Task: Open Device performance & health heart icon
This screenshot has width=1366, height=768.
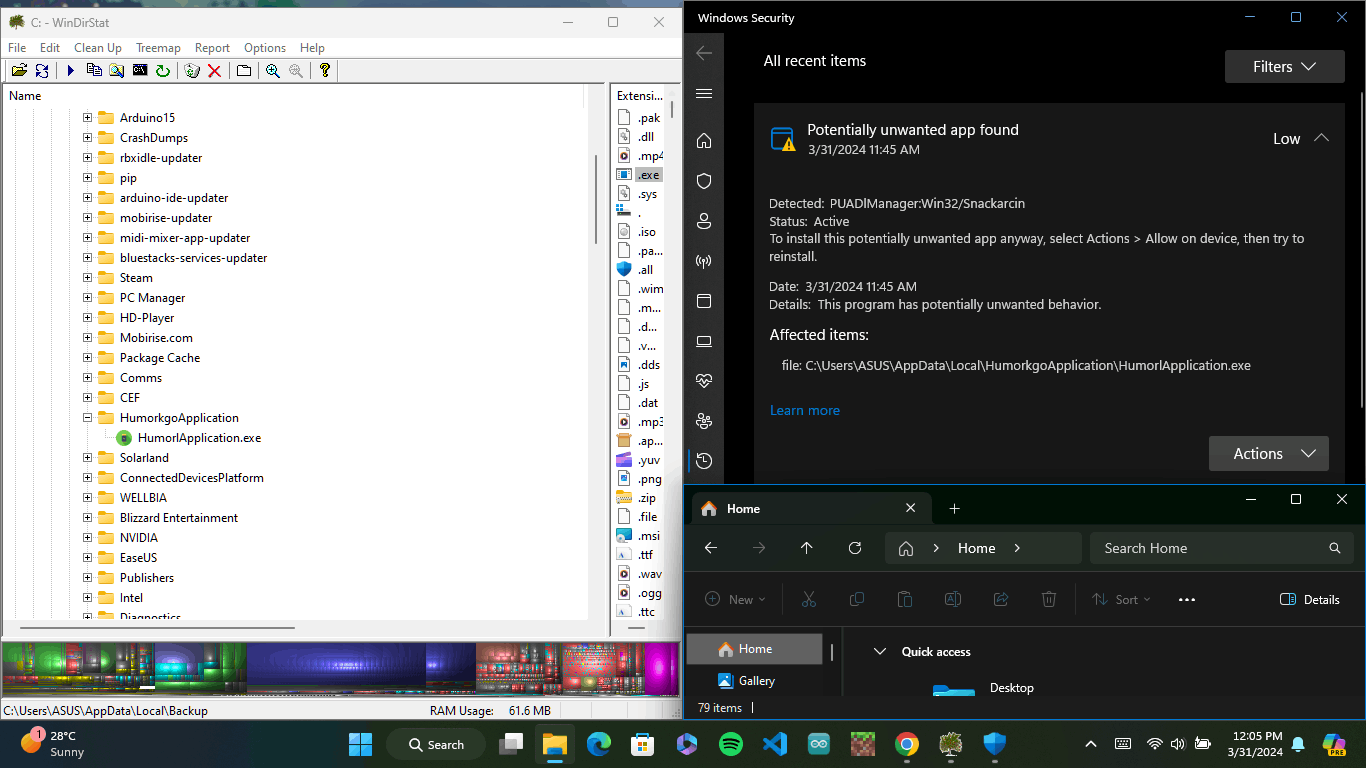Action: 704,381
